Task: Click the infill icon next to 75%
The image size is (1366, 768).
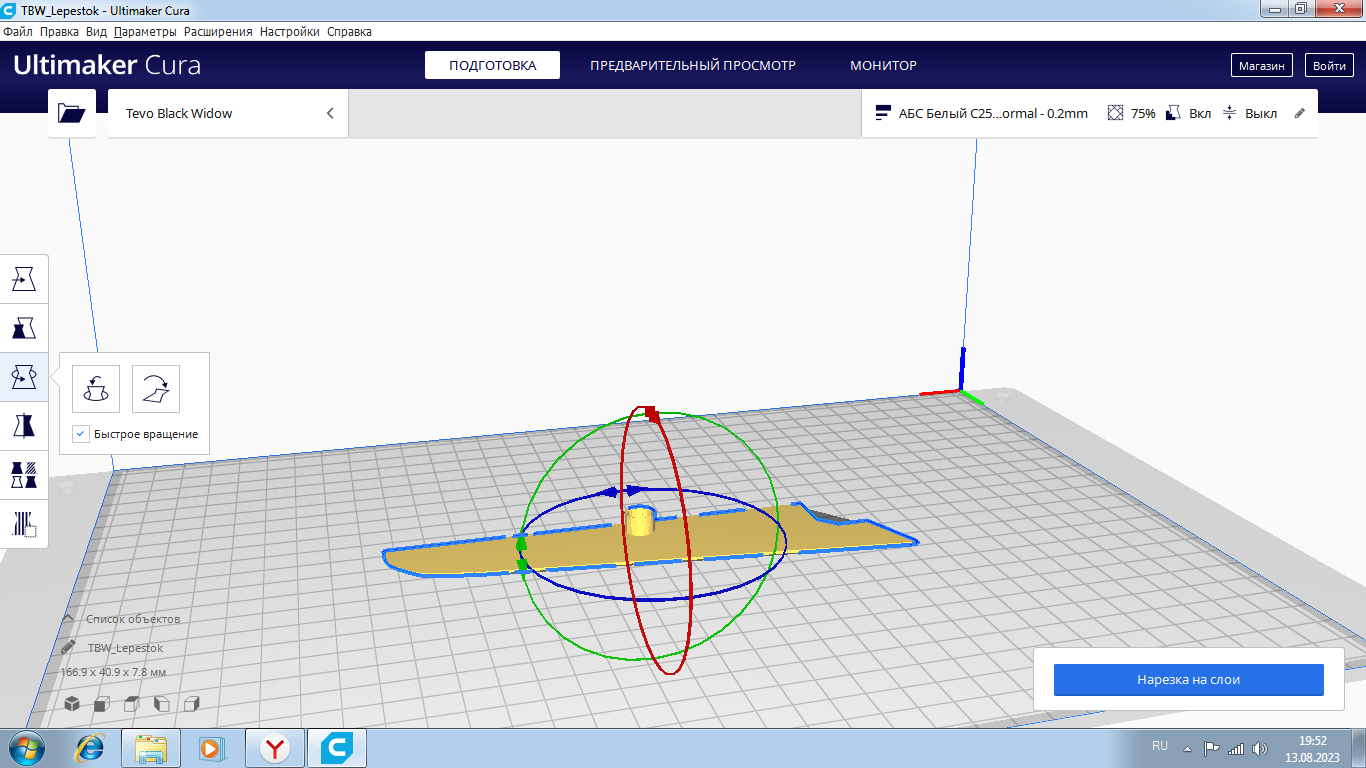Action: pyautogui.click(x=1116, y=113)
